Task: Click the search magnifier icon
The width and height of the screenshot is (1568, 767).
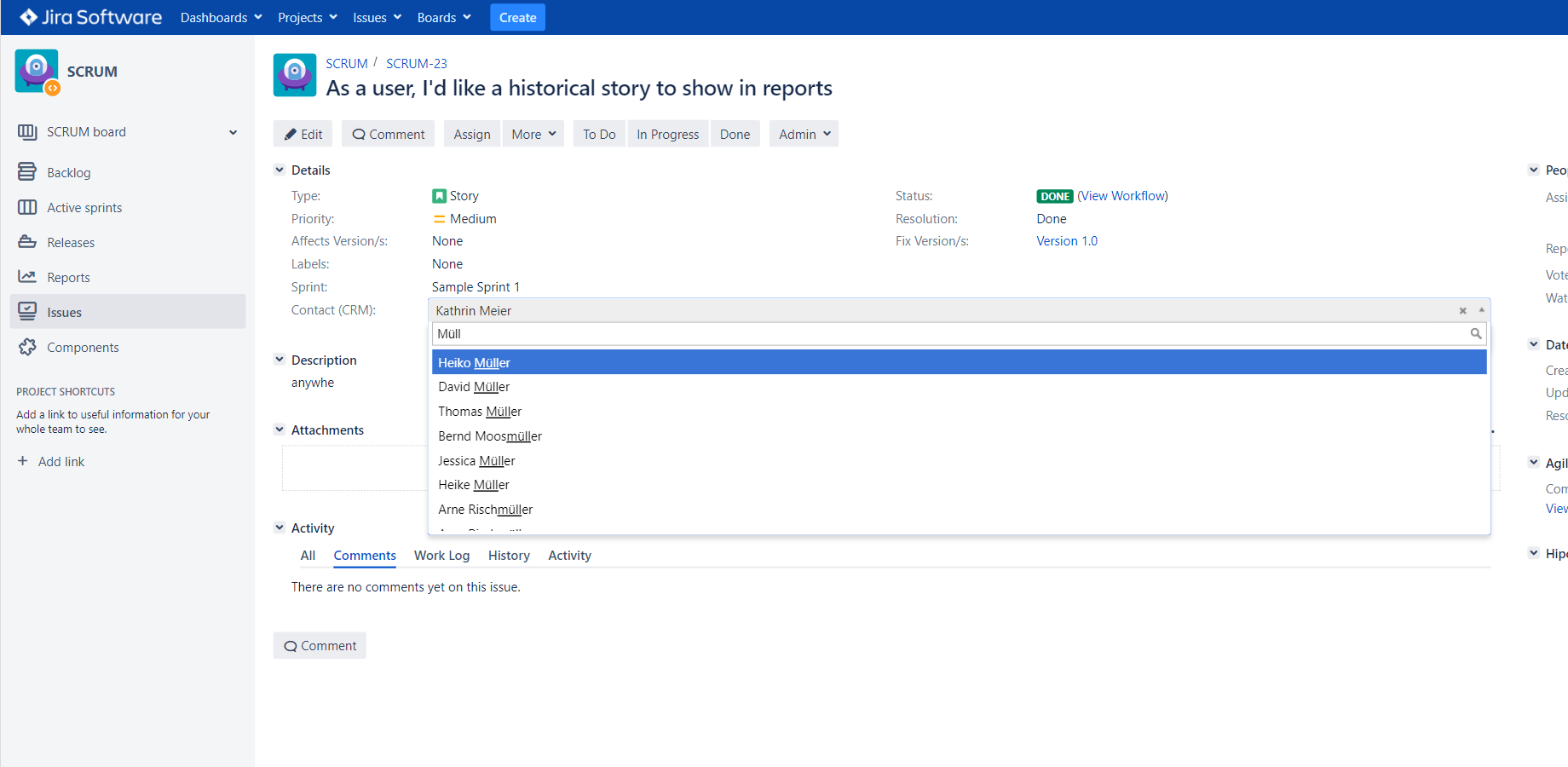Action: pos(1476,334)
